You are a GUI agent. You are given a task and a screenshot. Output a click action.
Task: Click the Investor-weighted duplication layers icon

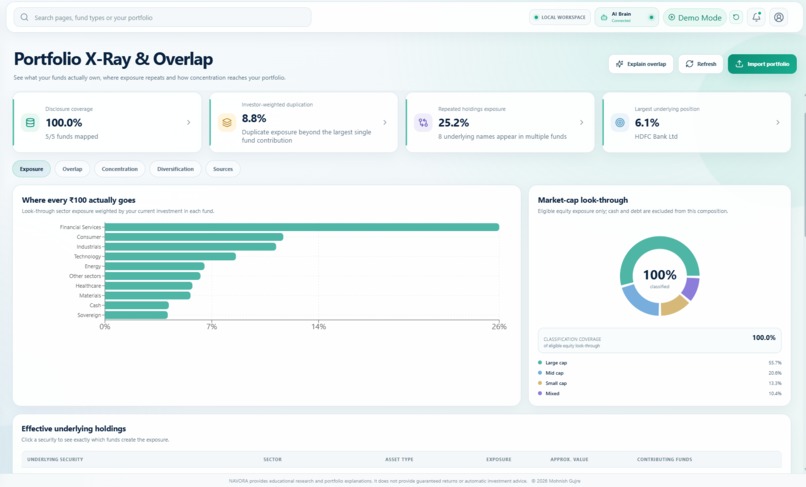227,122
